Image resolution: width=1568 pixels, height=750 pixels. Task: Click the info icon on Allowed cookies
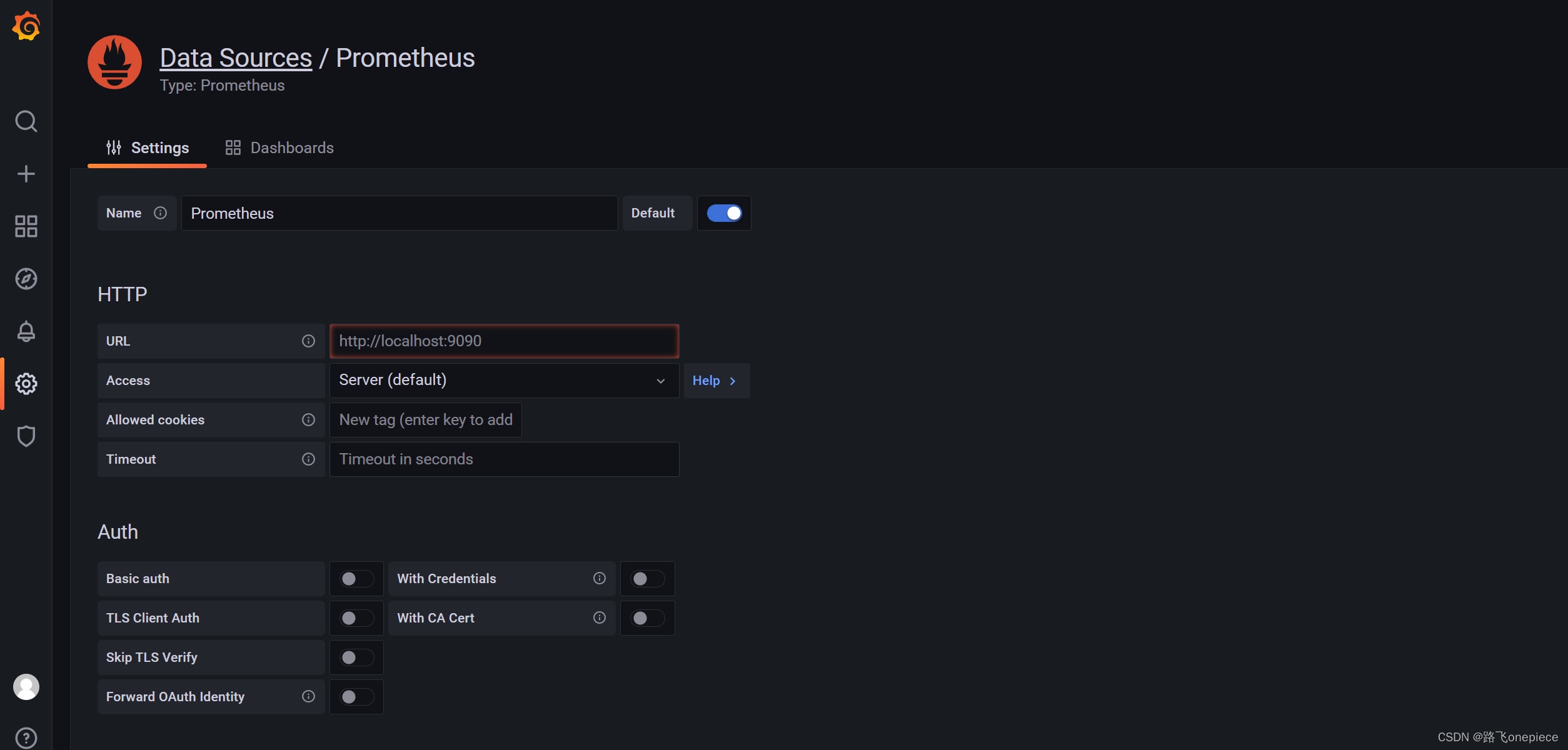(x=308, y=420)
